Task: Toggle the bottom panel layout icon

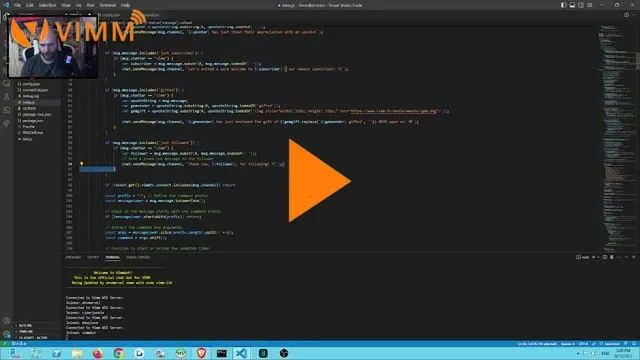Action: 572,5
